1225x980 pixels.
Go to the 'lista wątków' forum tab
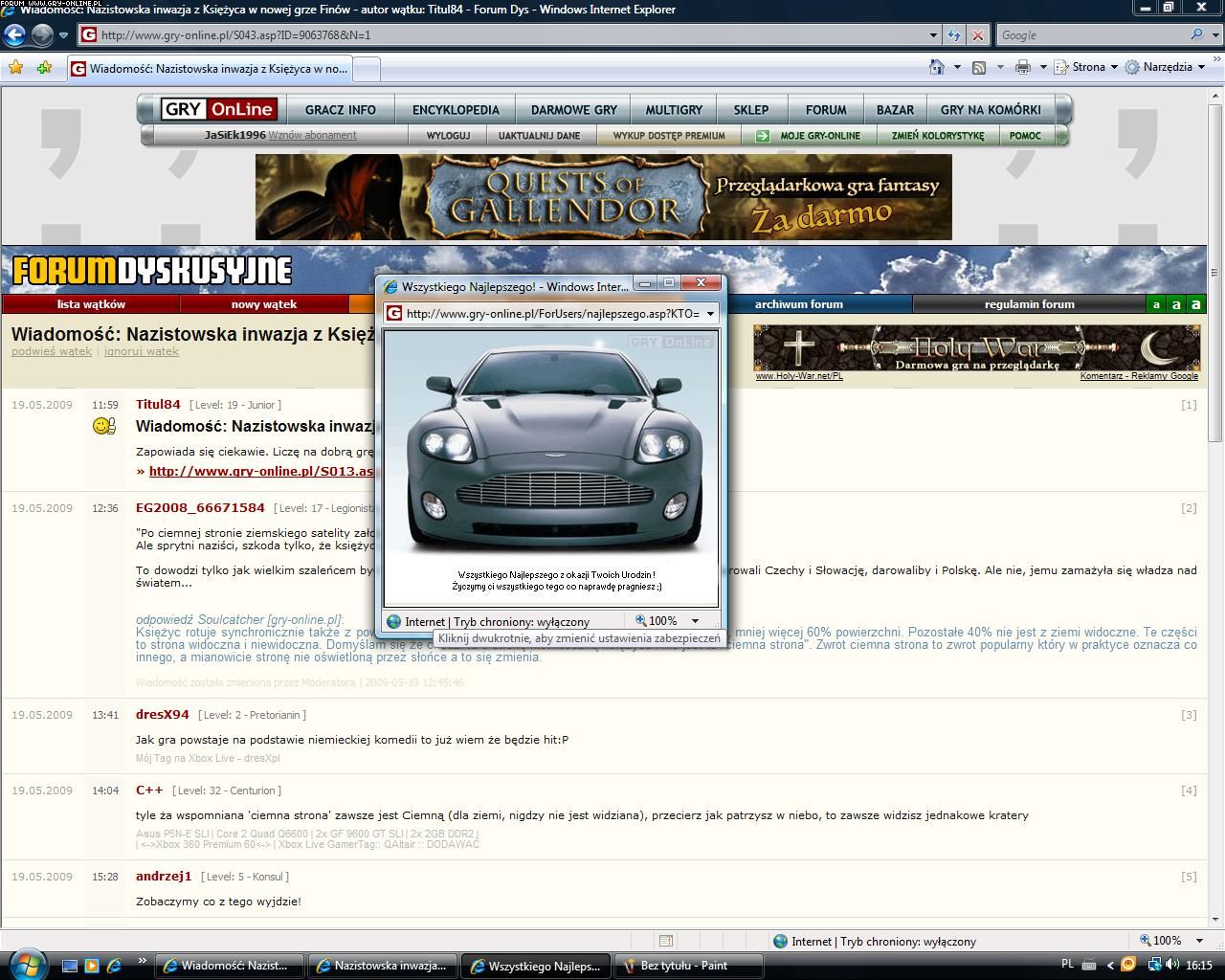pos(91,304)
